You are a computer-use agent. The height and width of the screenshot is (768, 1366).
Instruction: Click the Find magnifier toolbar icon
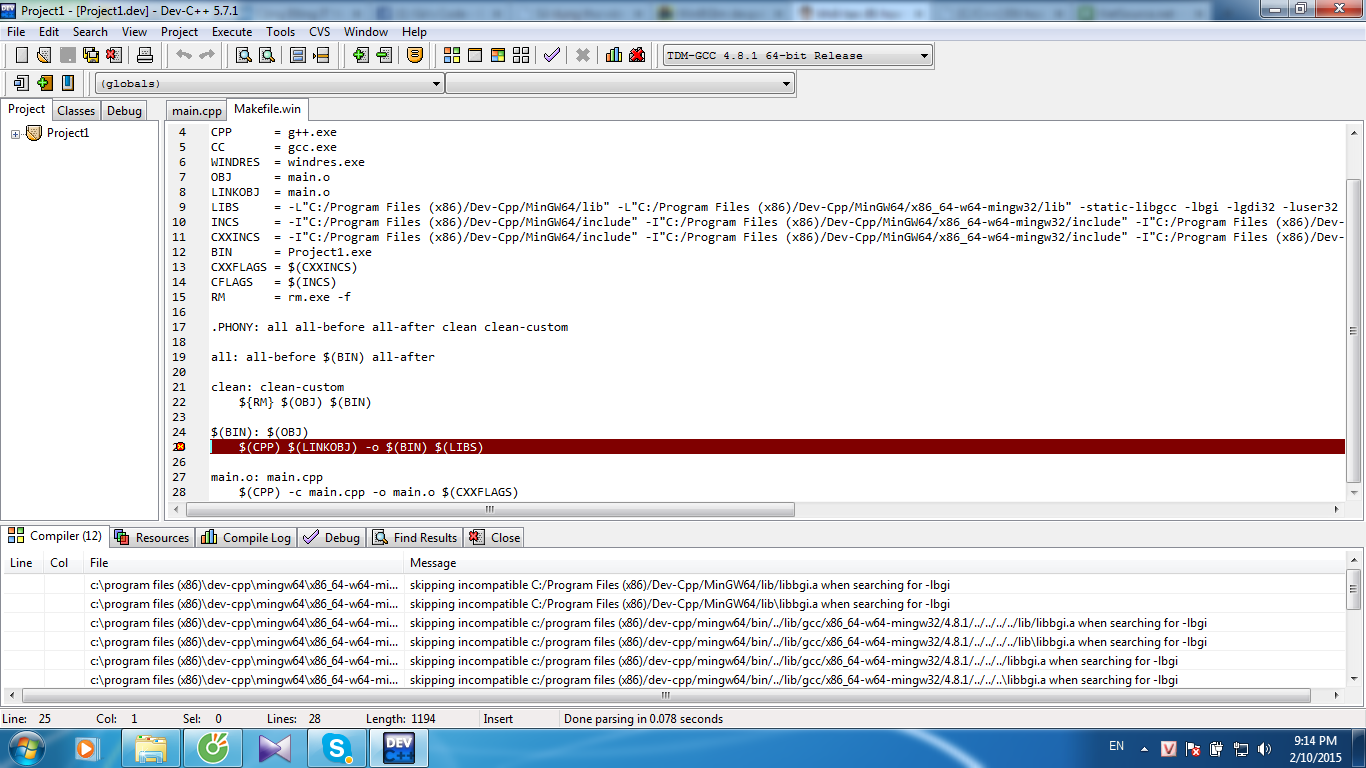click(243, 55)
